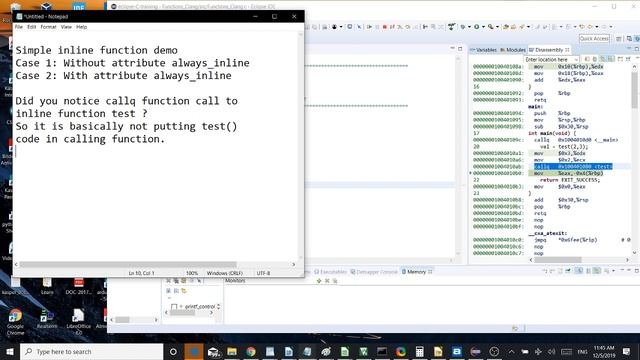The height and width of the screenshot is (360, 640).
Task: Click the 100% zoom status in Notepad
Action: [192, 273]
